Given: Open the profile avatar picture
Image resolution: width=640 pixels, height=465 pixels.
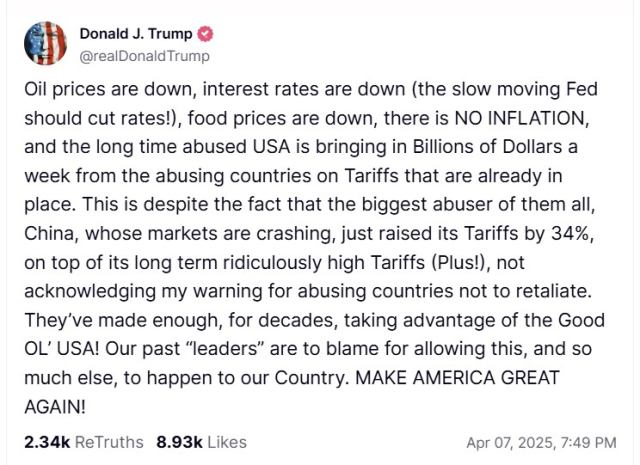Looking at the screenshot, I should point(45,43).
